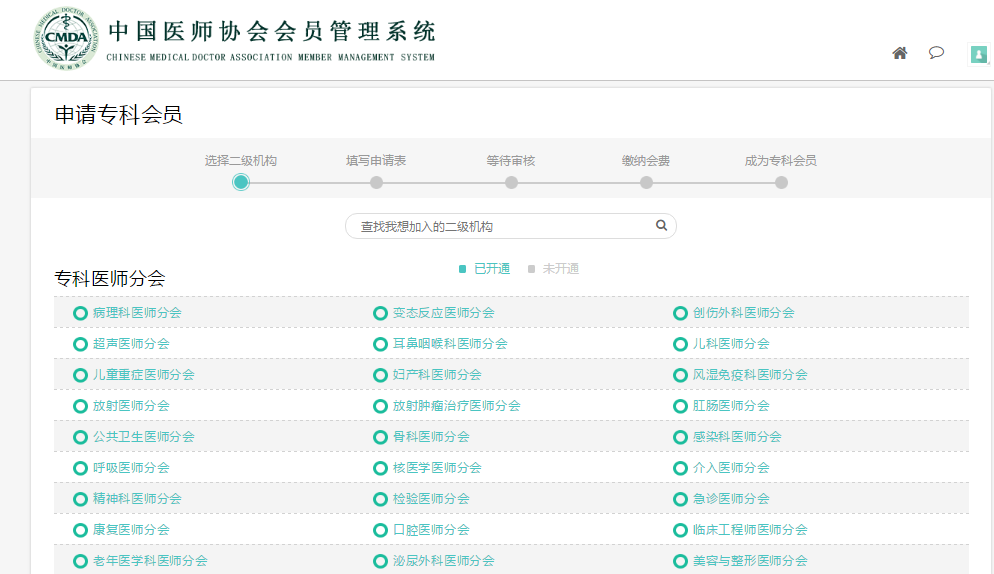This screenshot has height=574, width=994.
Task: Select the 选择二级机构 step dot
Action: pos(241,183)
